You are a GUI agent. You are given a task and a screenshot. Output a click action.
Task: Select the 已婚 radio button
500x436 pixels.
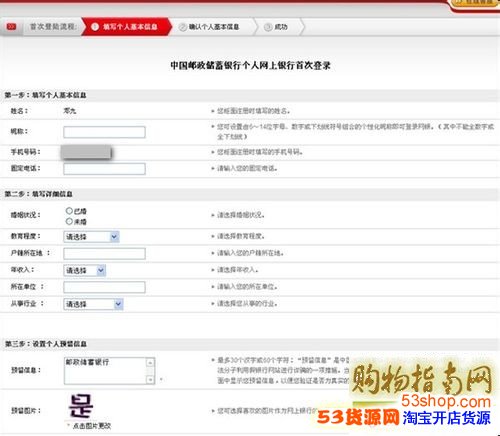coord(69,211)
